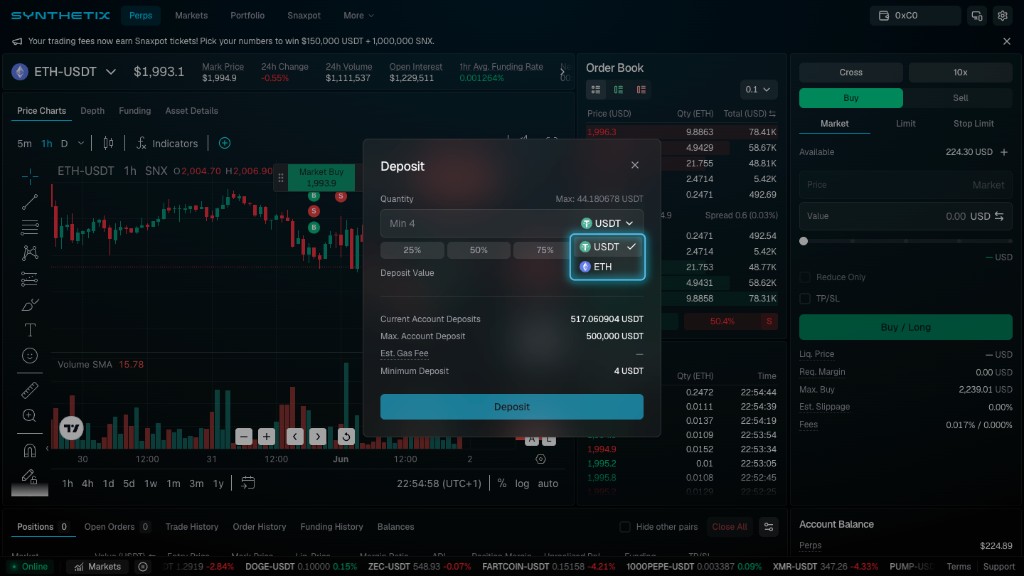Select the text annotation tool
The width and height of the screenshot is (1024, 576).
click(29, 330)
